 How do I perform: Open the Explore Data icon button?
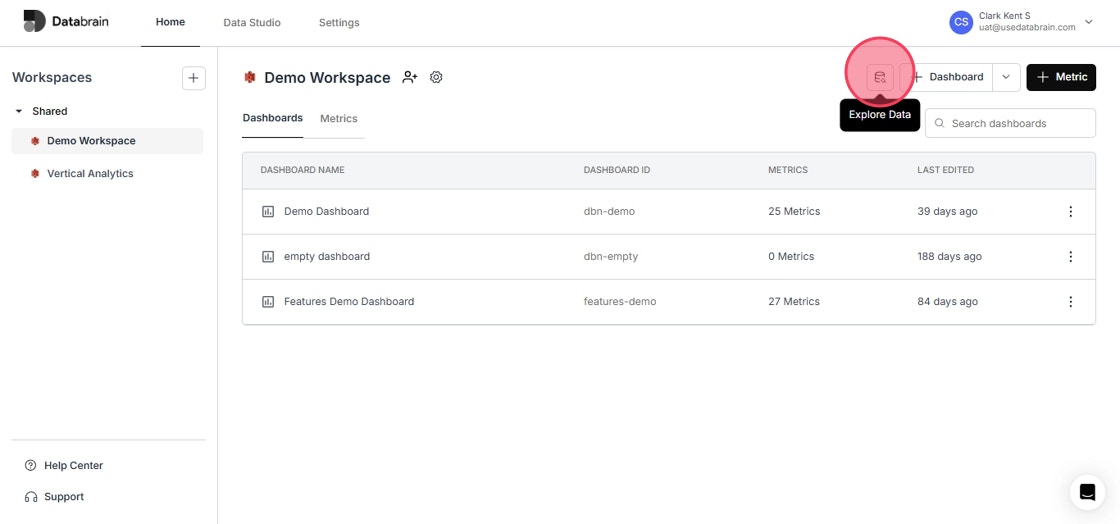pos(880,77)
